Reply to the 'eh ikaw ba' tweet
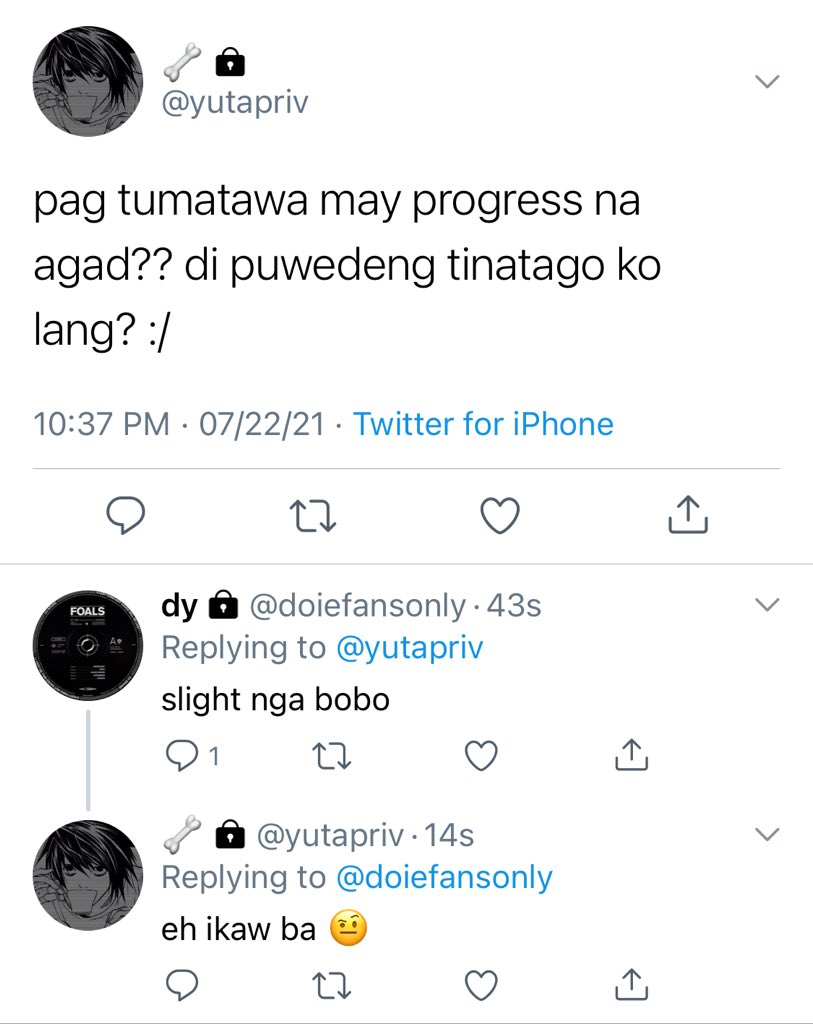 (182, 985)
